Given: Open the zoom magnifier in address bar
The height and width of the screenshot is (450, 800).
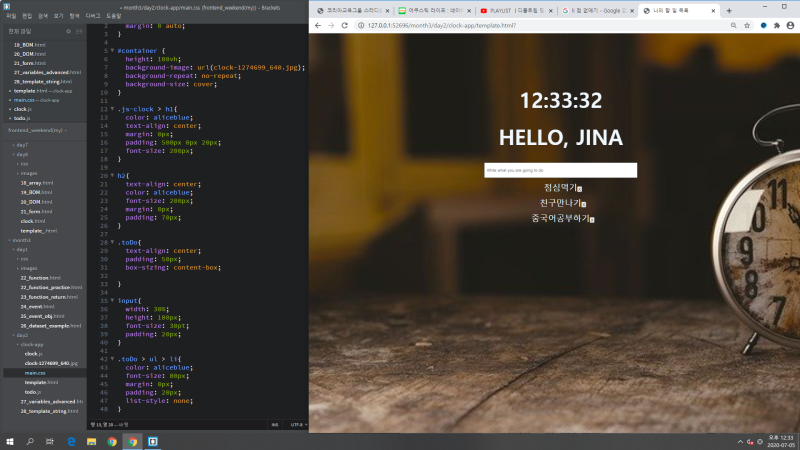Looking at the screenshot, I should [733, 25].
